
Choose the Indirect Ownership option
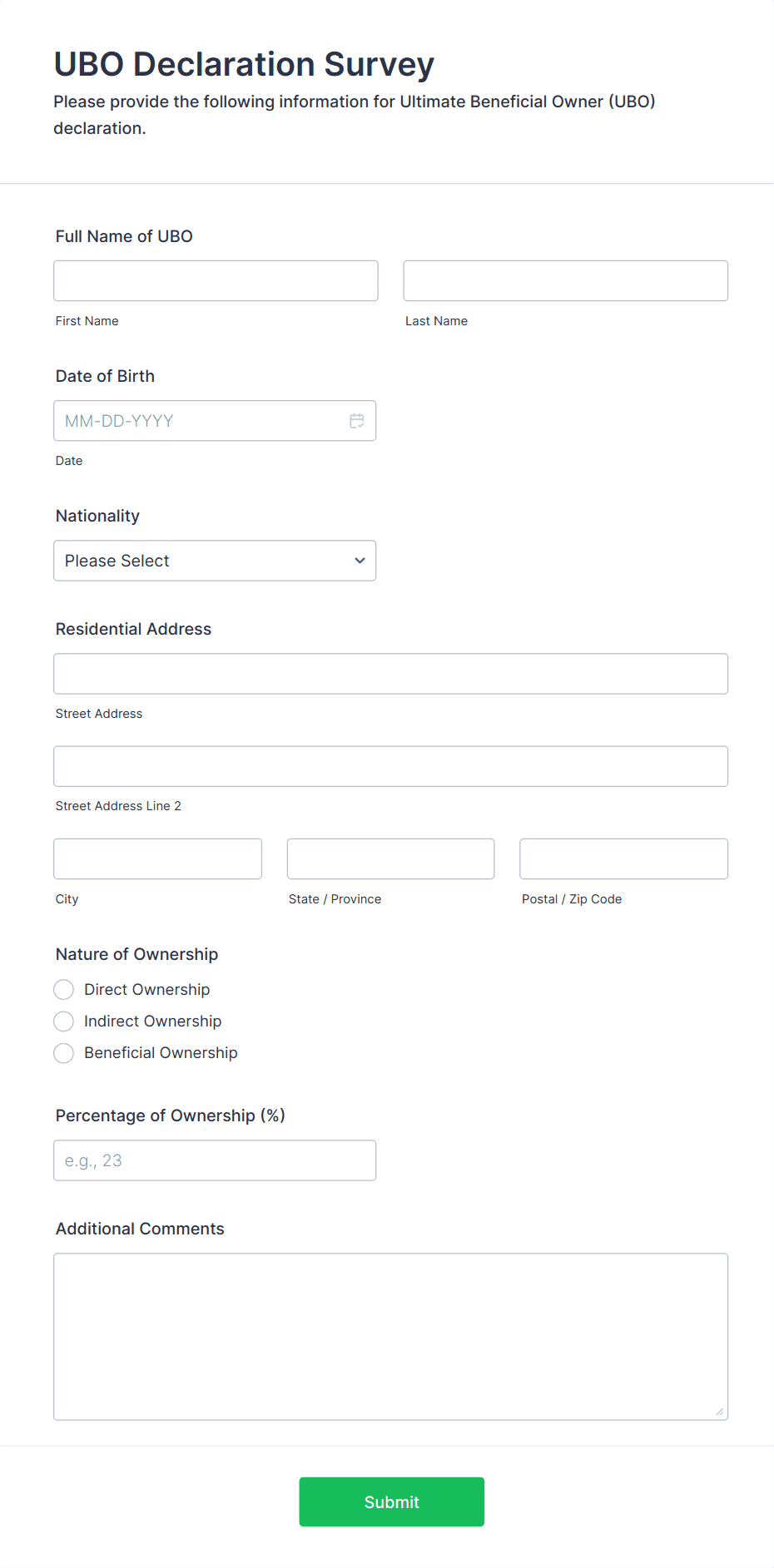click(64, 1021)
